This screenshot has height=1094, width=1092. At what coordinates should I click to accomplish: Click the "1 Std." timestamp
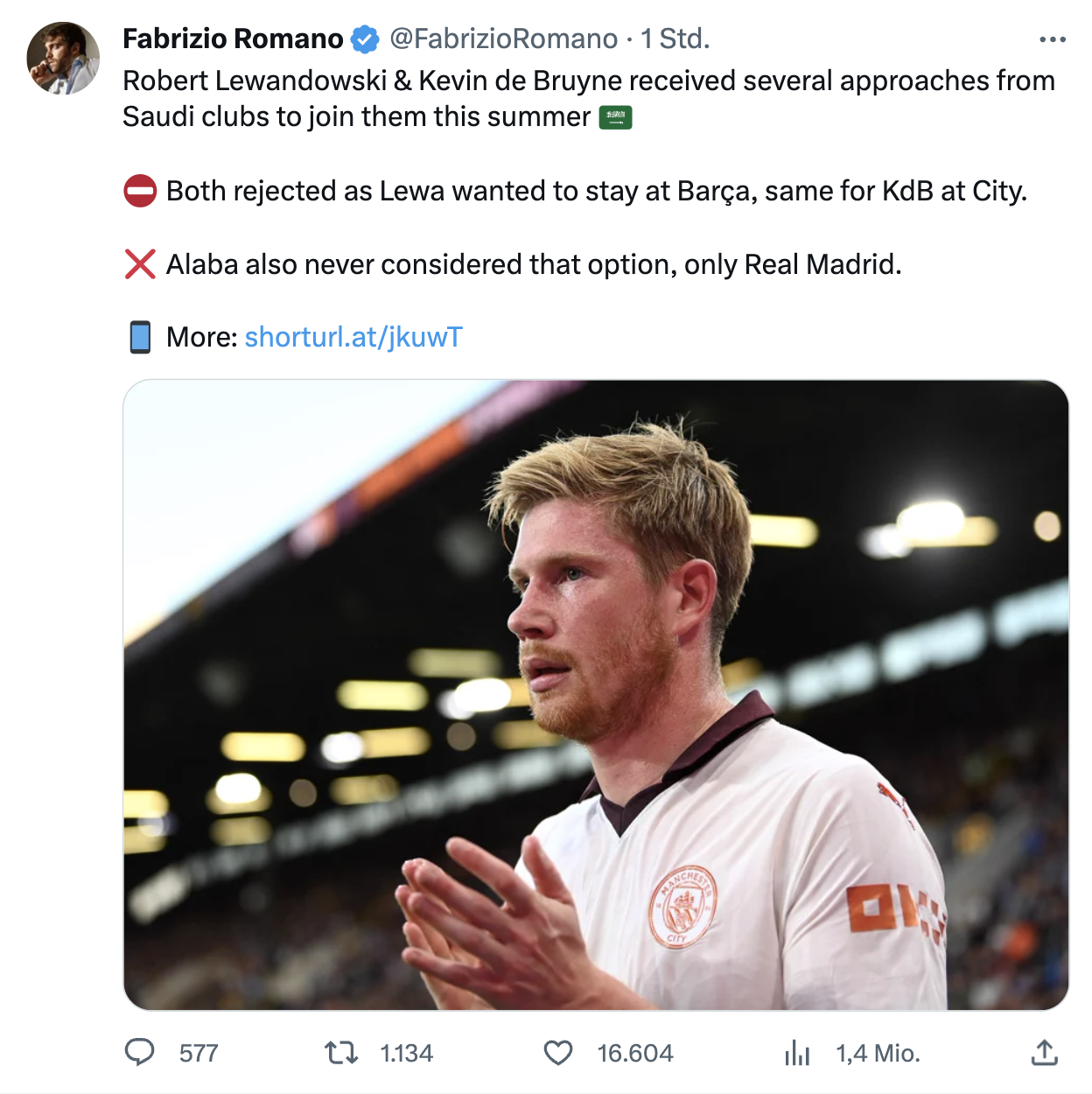pos(675,39)
